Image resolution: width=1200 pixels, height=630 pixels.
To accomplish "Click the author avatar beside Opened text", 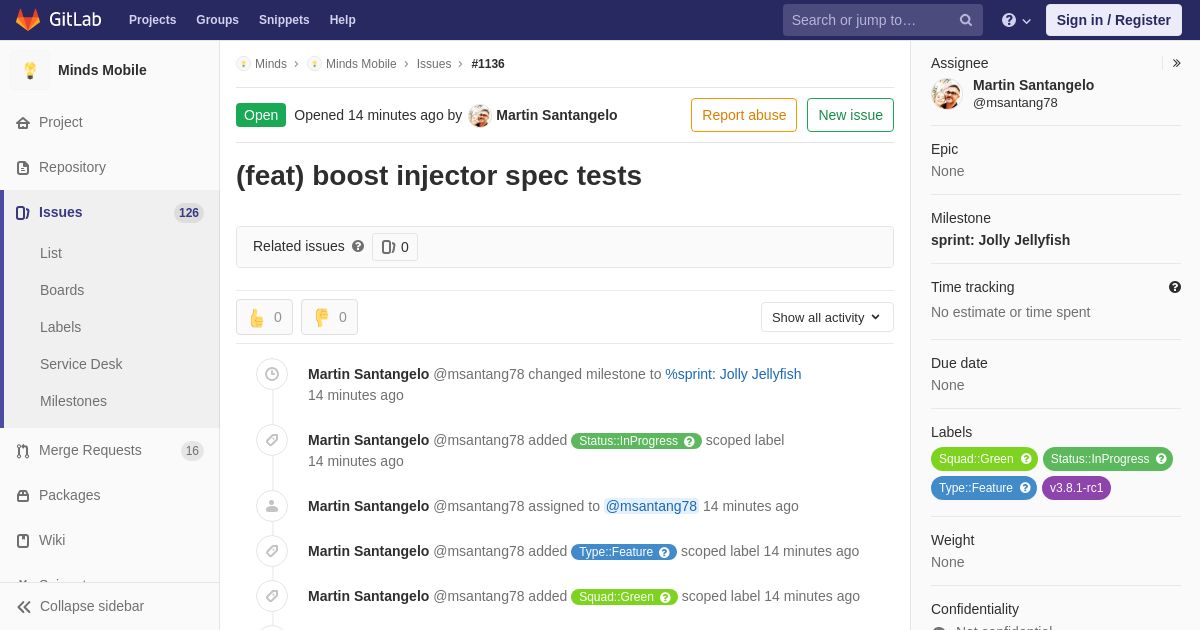I will point(480,115).
